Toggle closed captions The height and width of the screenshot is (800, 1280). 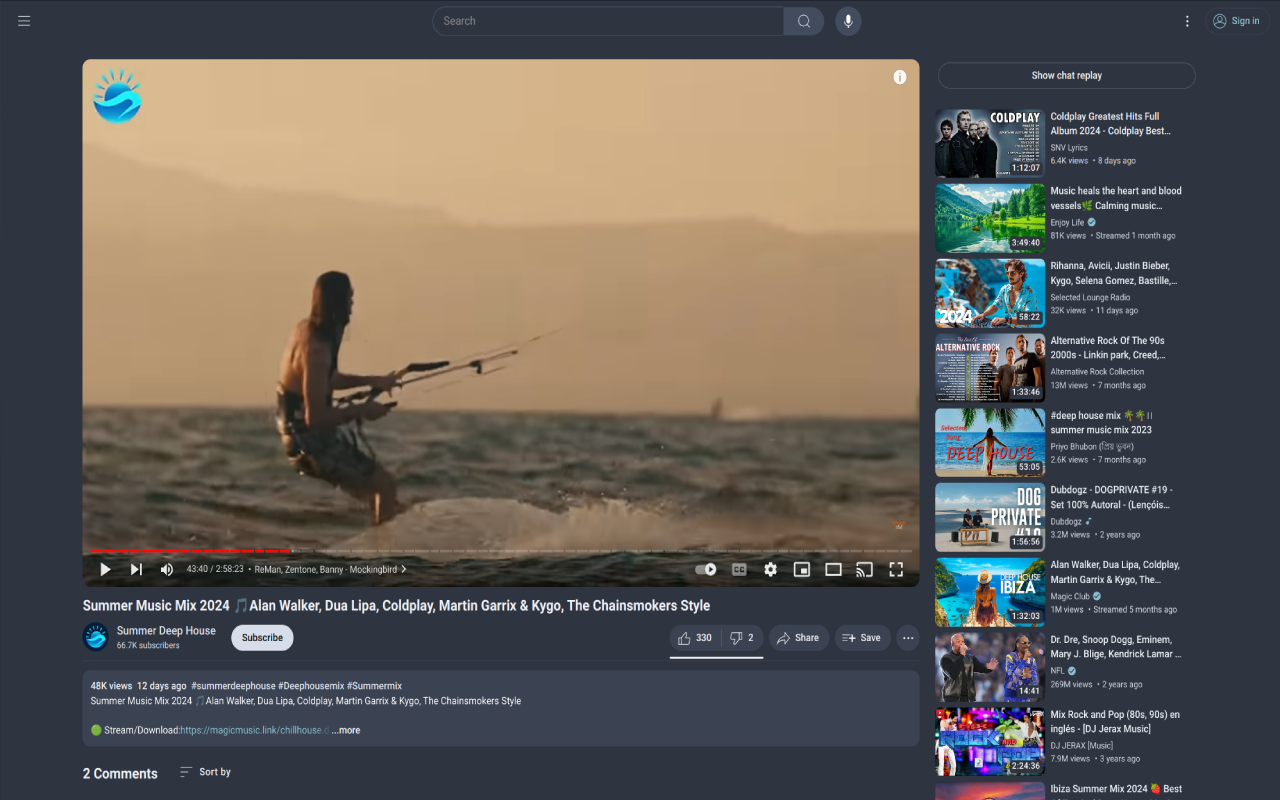click(x=739, y=569)
